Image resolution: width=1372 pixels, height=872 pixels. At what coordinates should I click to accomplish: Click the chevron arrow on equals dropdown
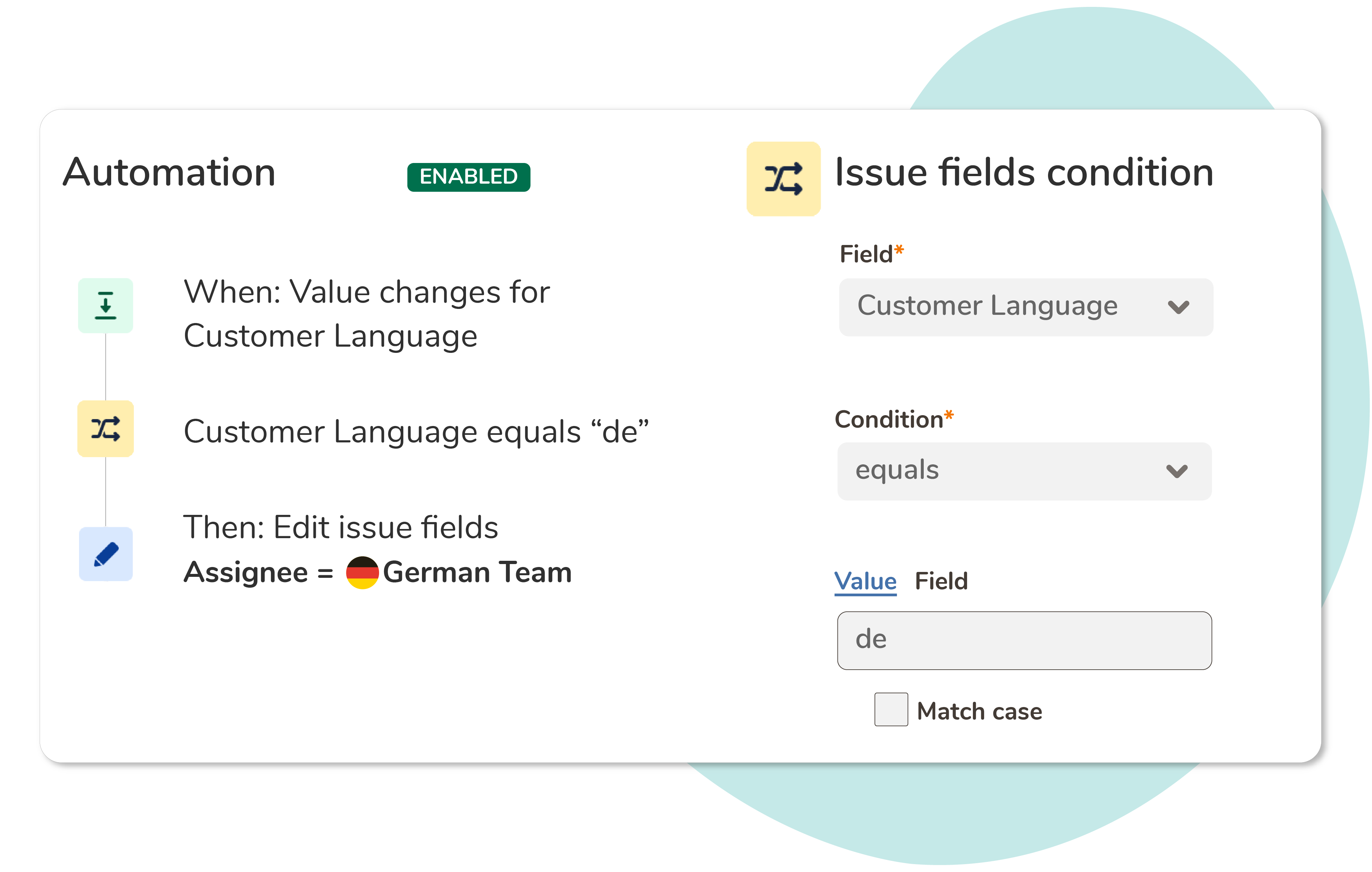tap(1177, 471)
